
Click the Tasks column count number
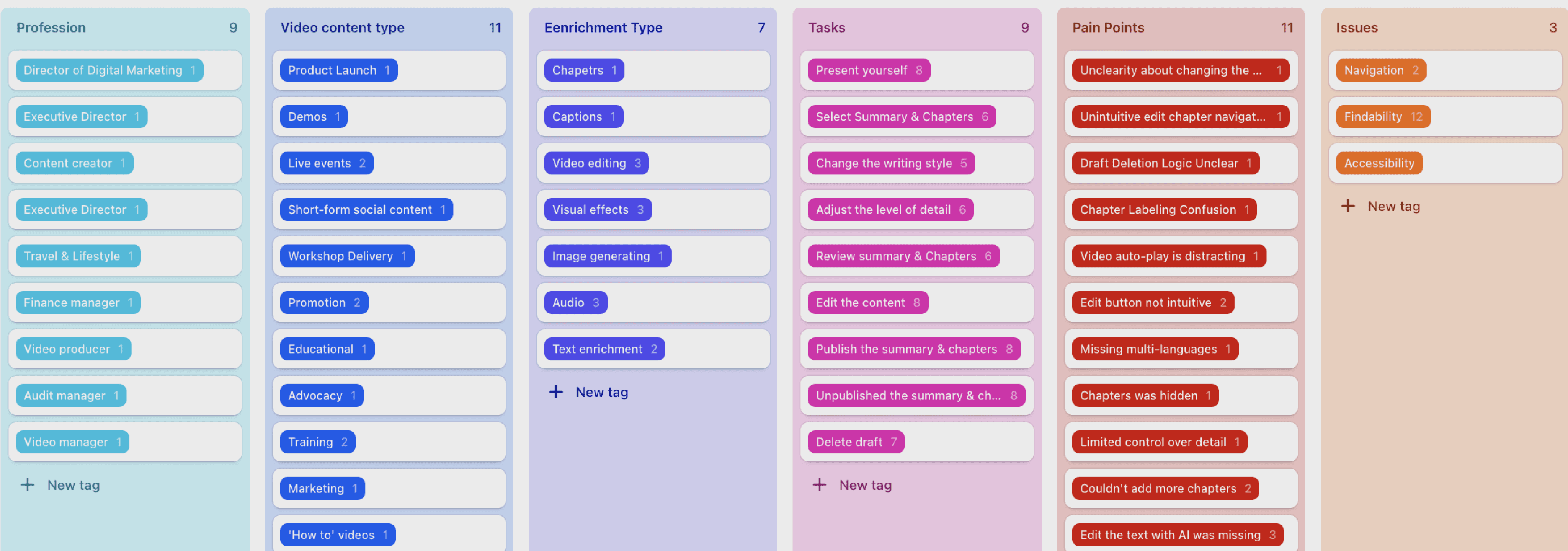[x=1024, y=28]
